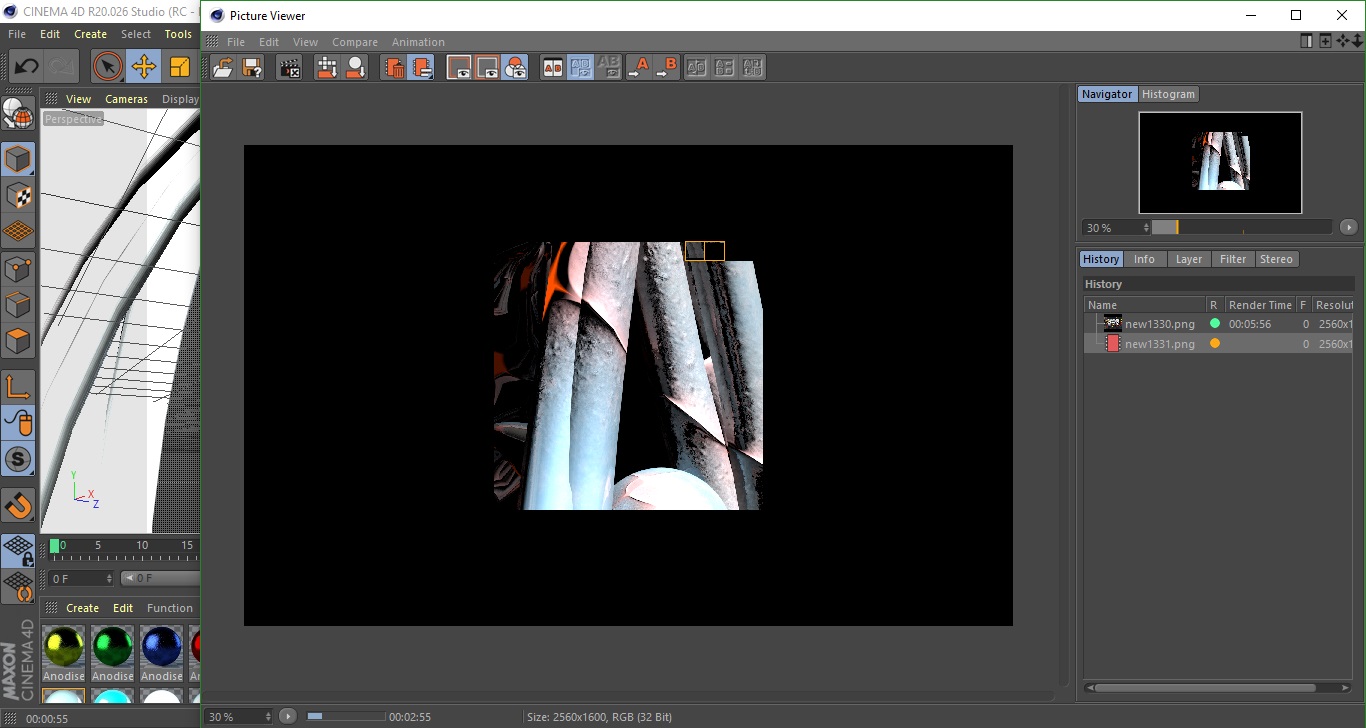Click the round arrow button next to bottom zoom field
Screen dimensions: 1366x728
(288, 716)
